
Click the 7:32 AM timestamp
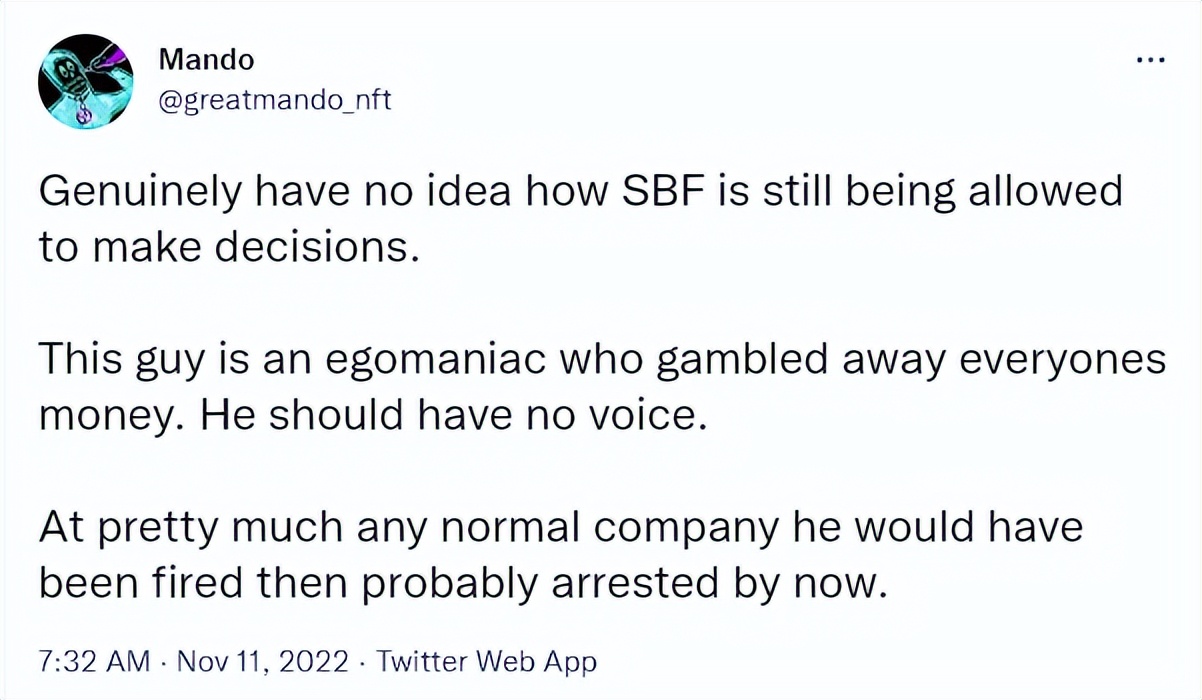[95, 661]
